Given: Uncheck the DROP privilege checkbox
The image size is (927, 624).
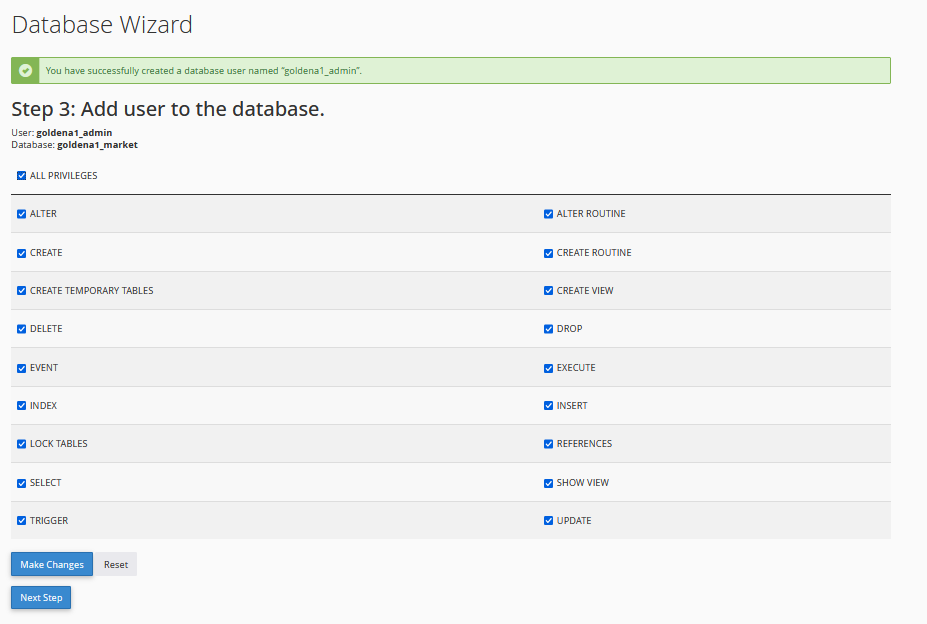Looking at the screenshot, I should [x=548, y=329].
